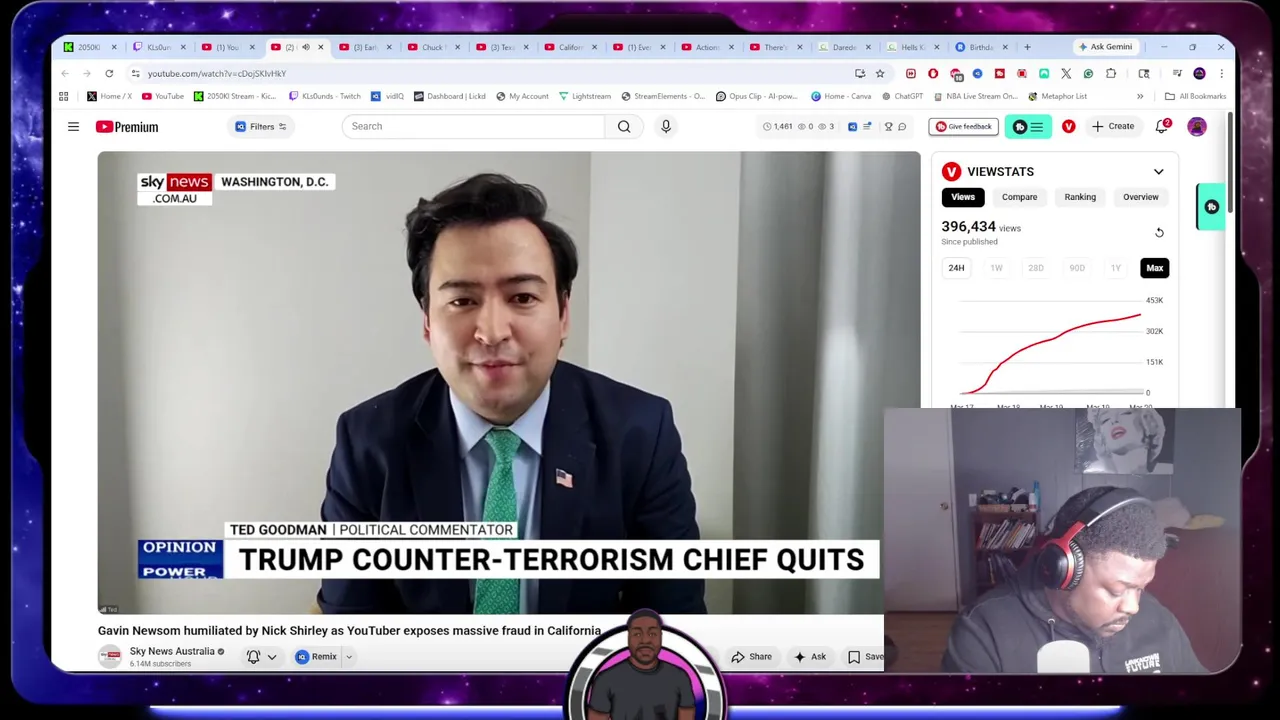Select the 1Y range in ViewStats
This screenshot has width=1280, height=720.
click(x=1115, y=268)
